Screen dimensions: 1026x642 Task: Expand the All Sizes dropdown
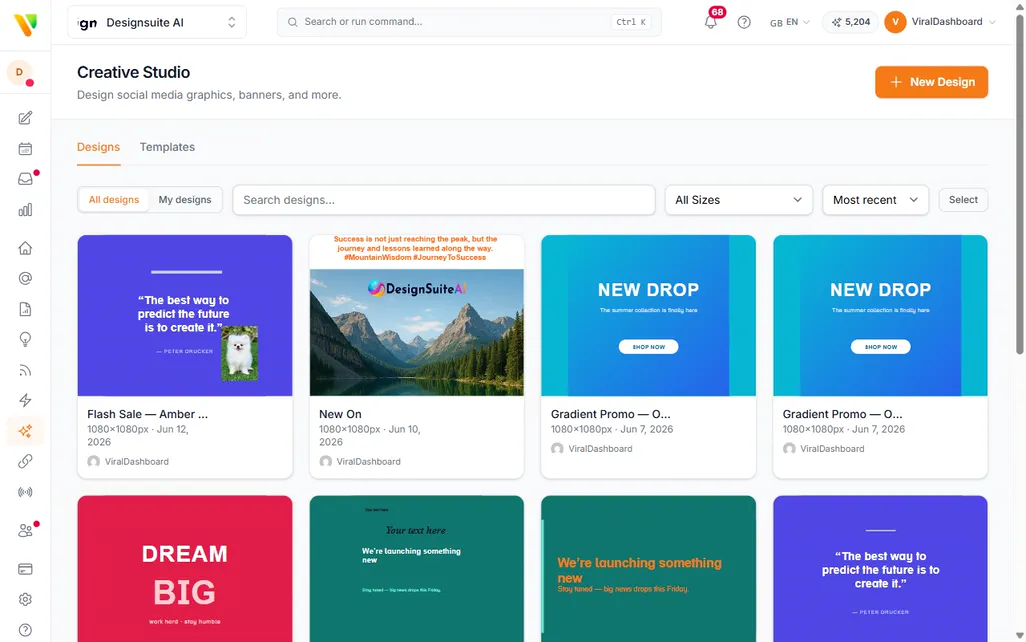pyautogui.click(x=739, y=200)
